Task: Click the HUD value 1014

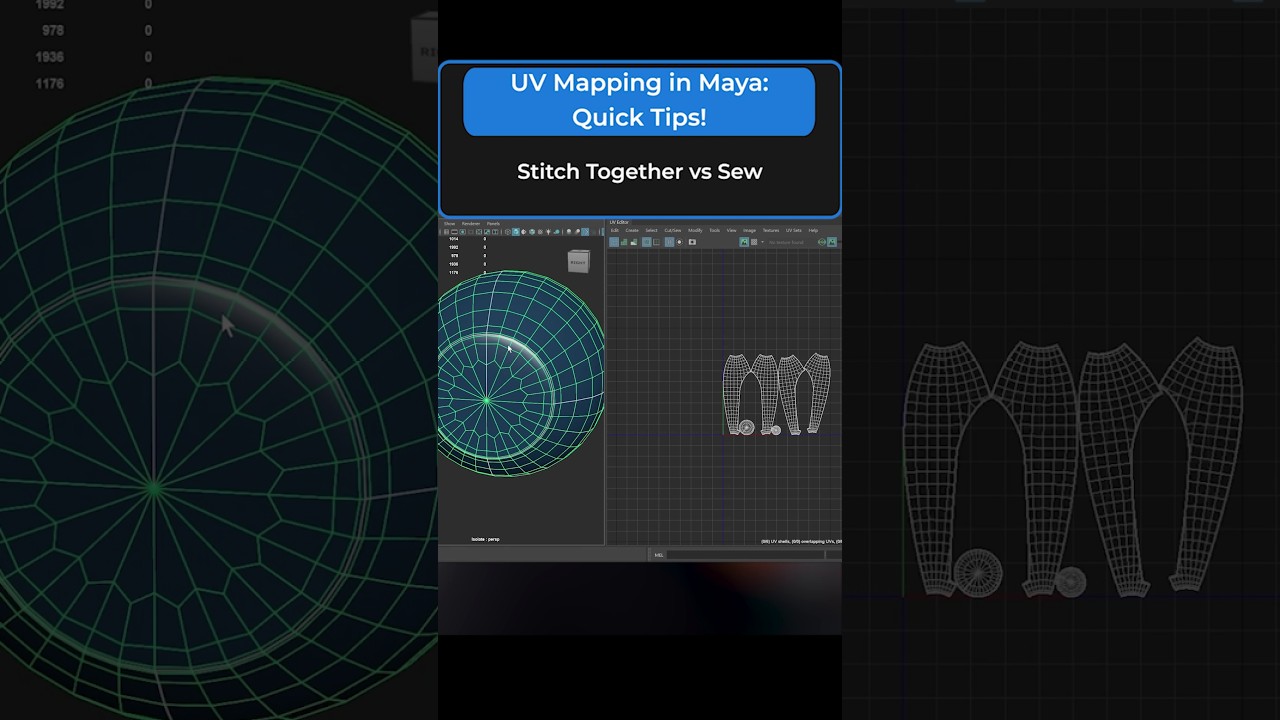Action: pos(453,240)
